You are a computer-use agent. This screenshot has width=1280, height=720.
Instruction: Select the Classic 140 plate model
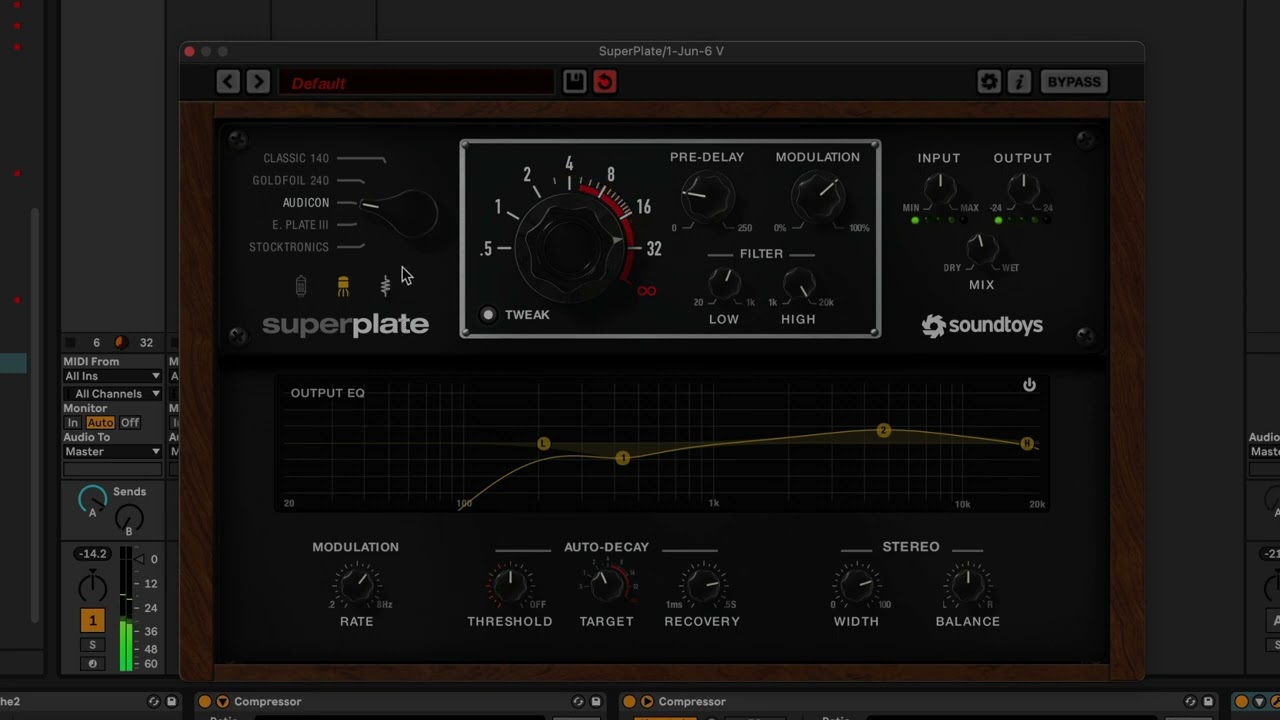click(296, 158)
